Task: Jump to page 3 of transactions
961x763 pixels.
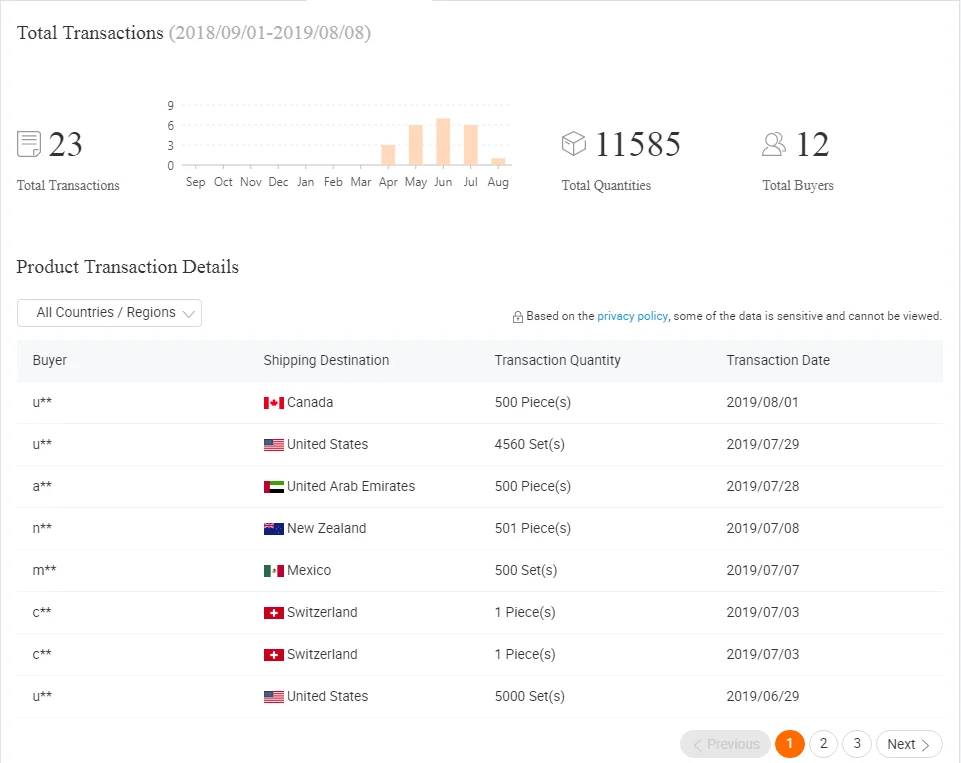Action: pyautogui.click(x=857, y=744)
